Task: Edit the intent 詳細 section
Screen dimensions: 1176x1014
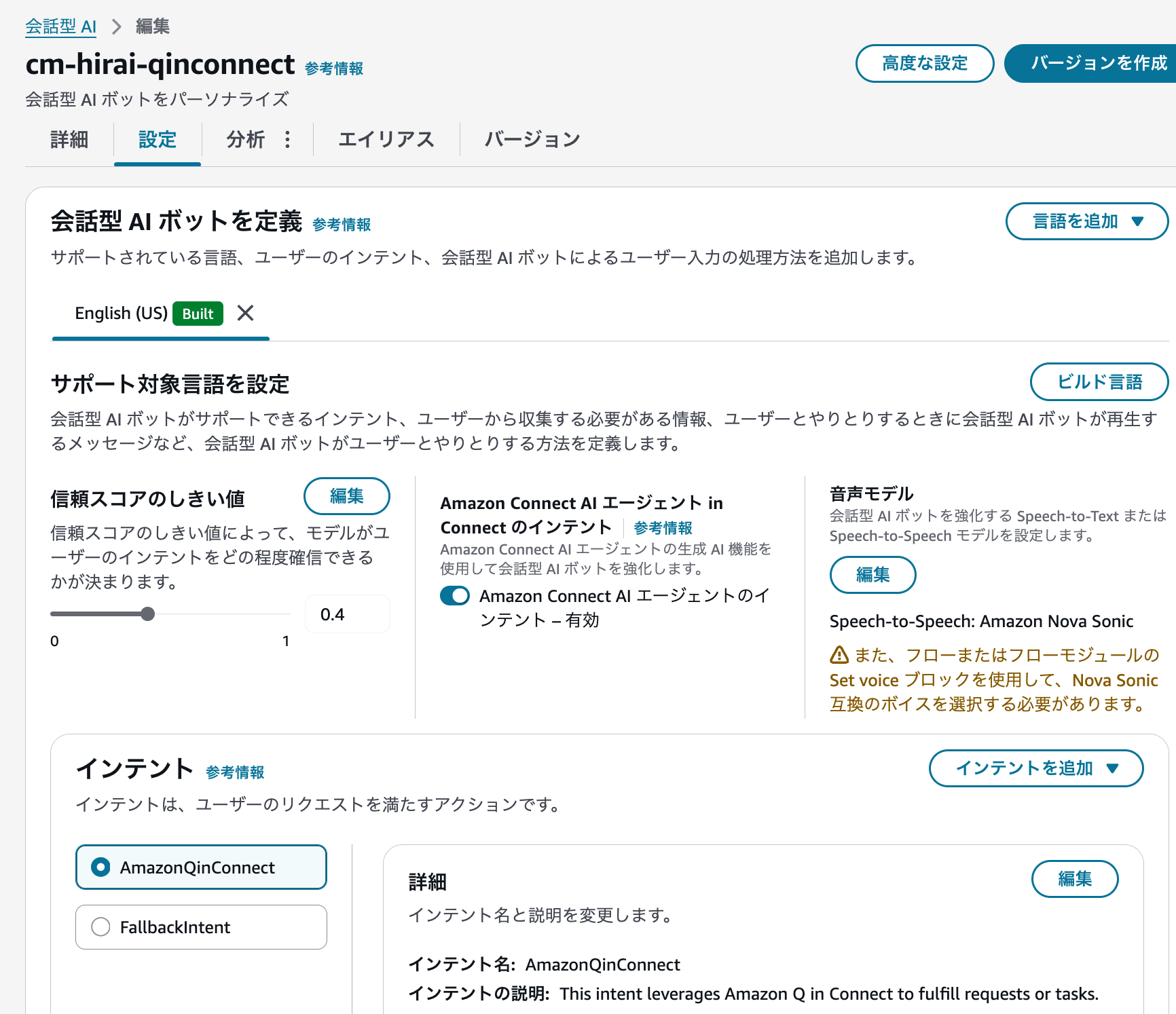Action: click(1075, 879)
